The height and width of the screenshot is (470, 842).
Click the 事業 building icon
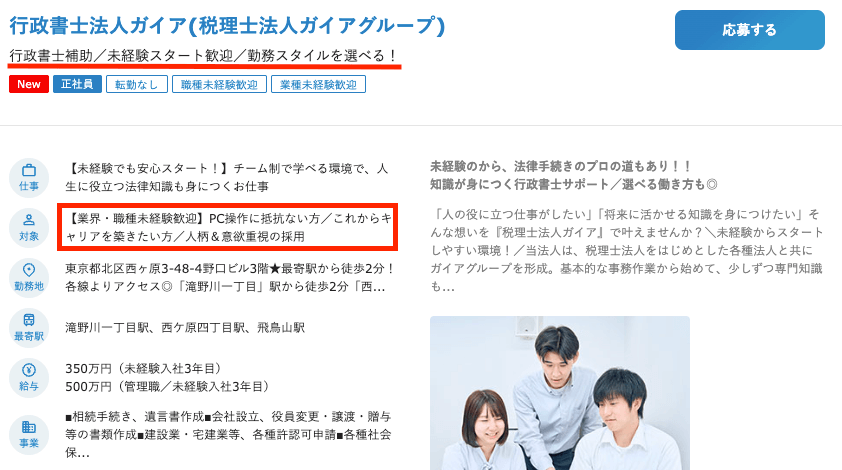coord(29,435)
